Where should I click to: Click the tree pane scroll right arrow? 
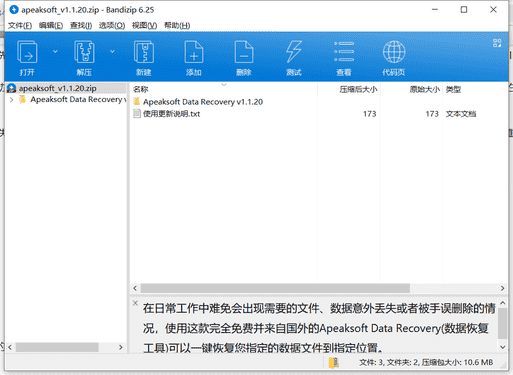point(121,347)
